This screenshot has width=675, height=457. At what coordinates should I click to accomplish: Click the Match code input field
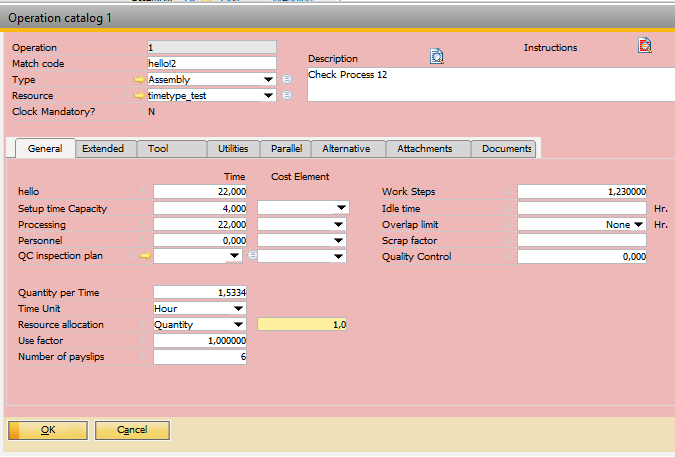pos(211,63)
